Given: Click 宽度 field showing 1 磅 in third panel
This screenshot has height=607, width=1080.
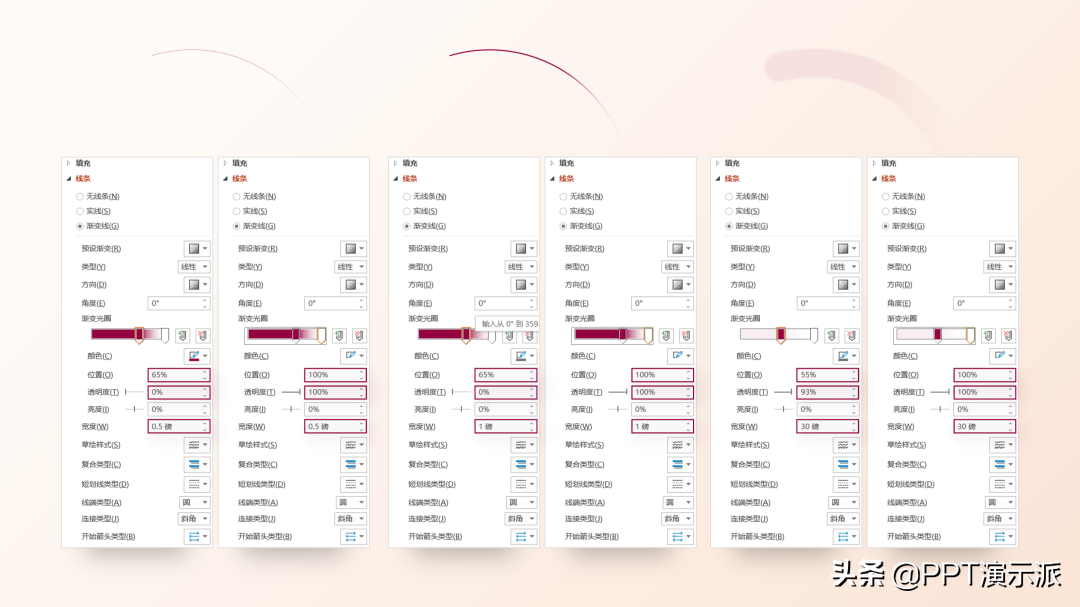Looking at the screenshot, I should pyautogui.click(x=506, y=426).
